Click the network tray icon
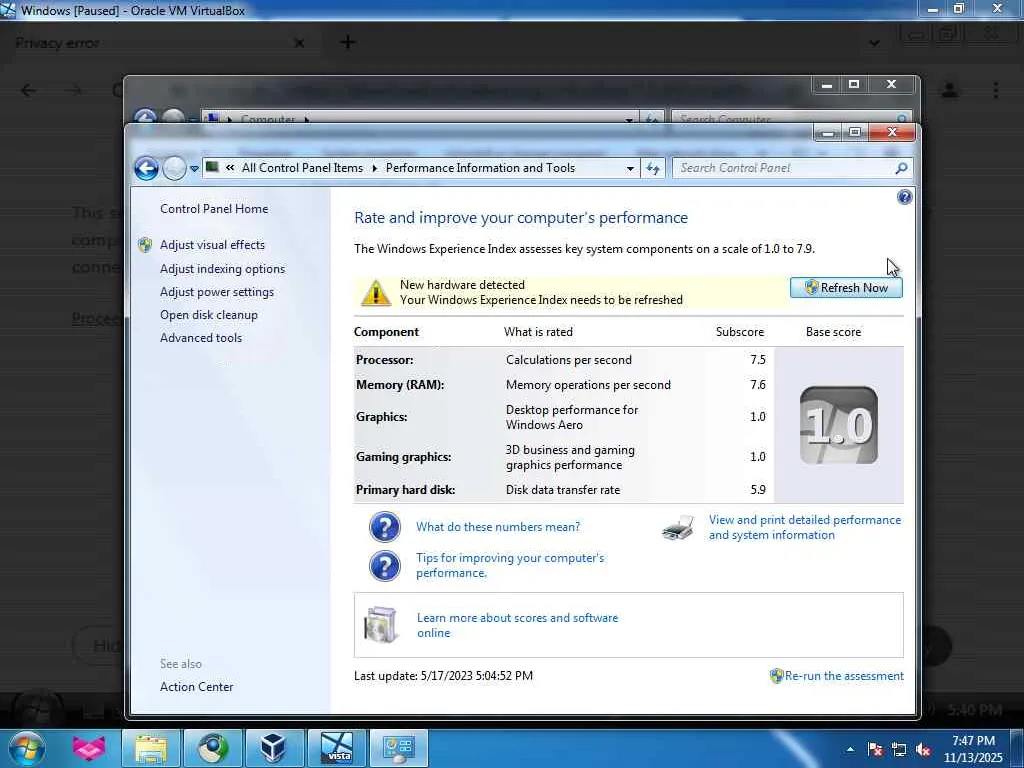Image resolution: width=1024 pixels, height=768 pixels. [899, 749]
